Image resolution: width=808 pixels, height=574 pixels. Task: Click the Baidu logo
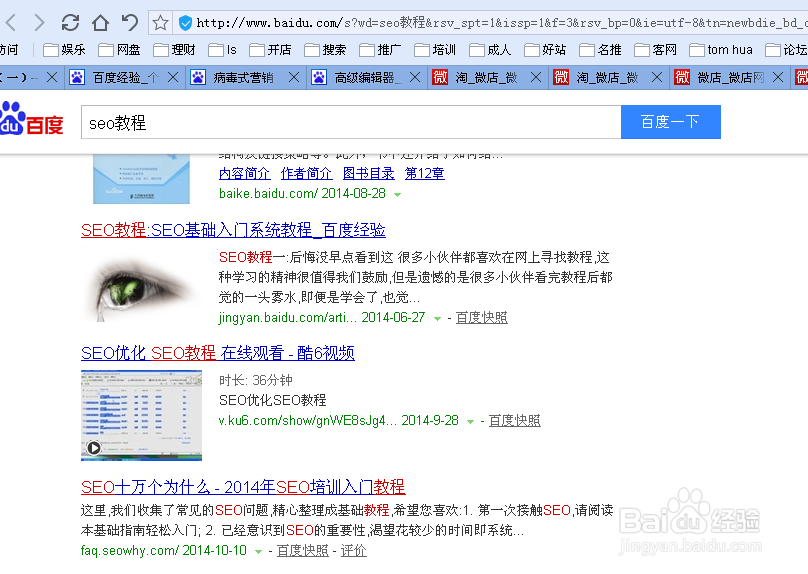tap(31, 119)
